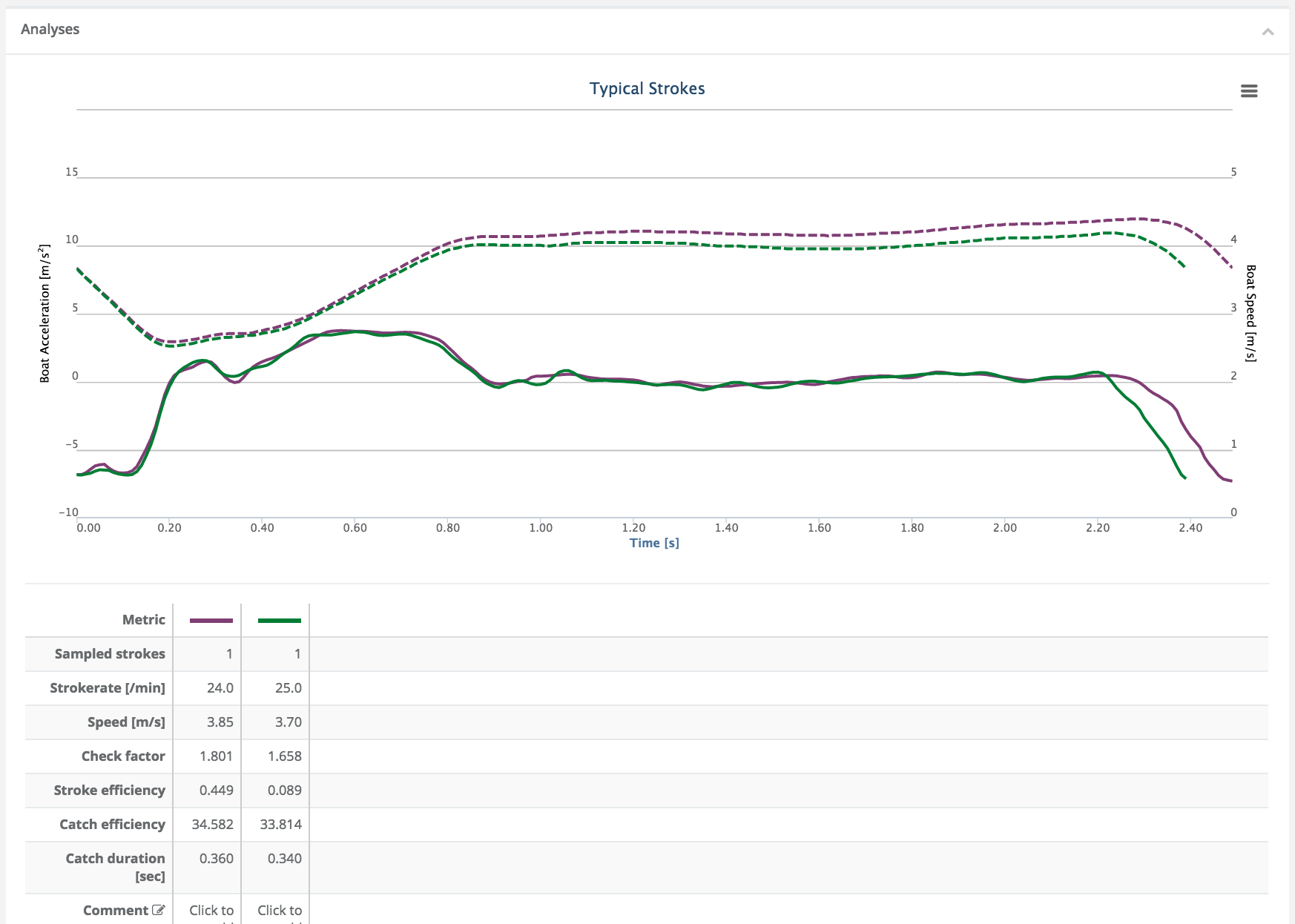Select the 25.0 strokerate value
The width and height of the screenshot is (1295, 924).
(x=288, y=687)
